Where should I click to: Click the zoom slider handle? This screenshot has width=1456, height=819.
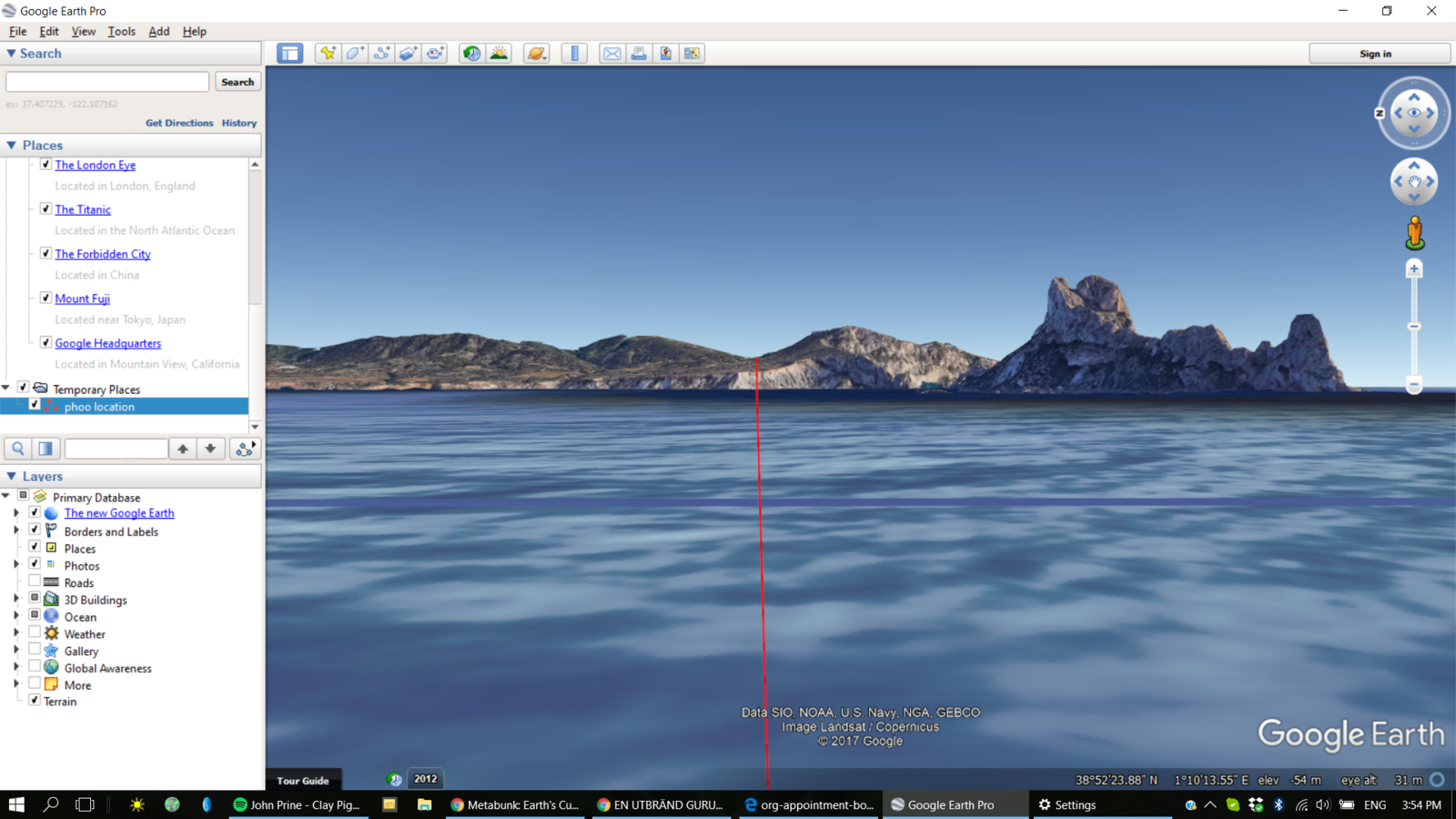point(1414,326)
